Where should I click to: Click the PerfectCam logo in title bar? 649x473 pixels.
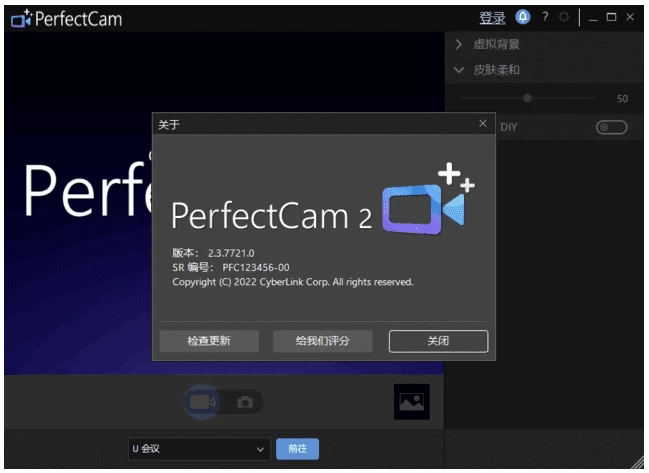pyautogui.click(x=66, y=19)
